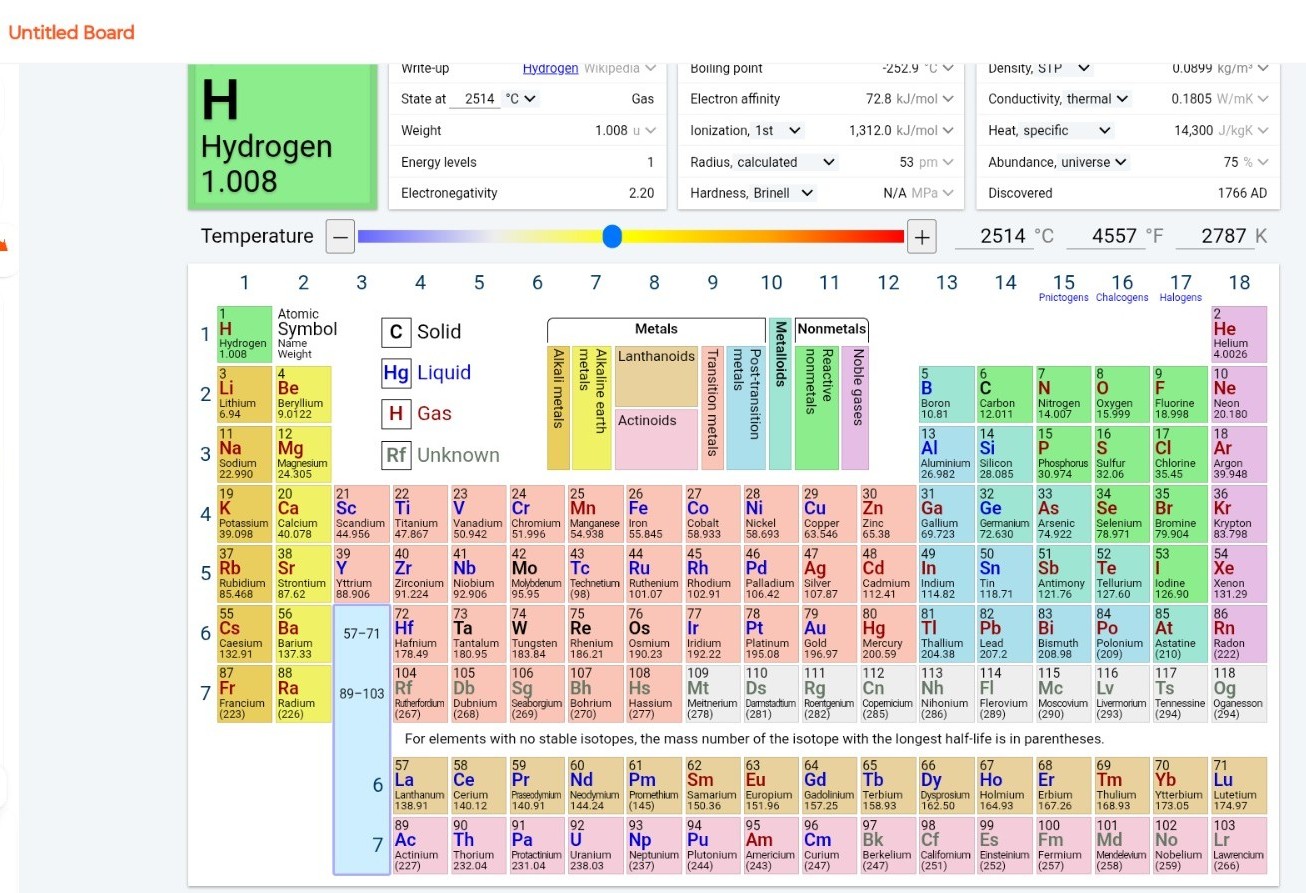
Task: Select the Lanthanoids legend box
Action: pos(656,376)
